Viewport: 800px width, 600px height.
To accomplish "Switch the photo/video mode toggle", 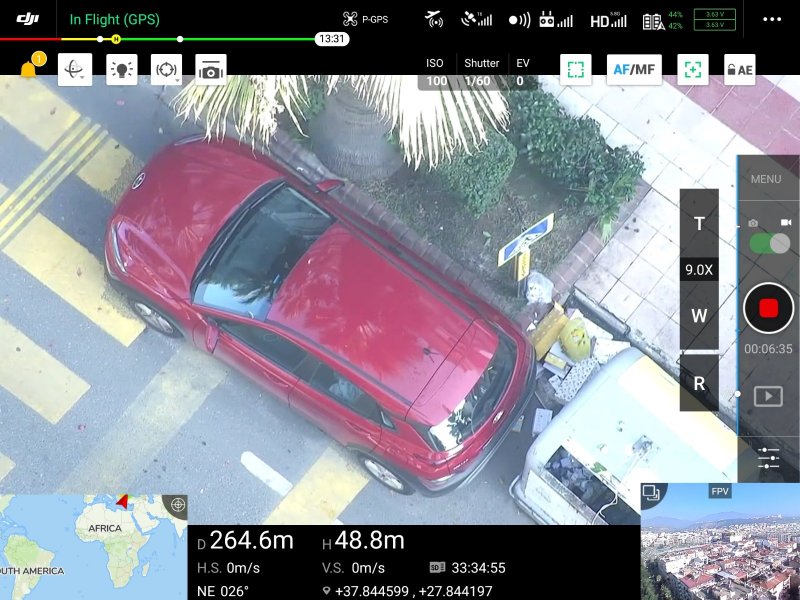I will tap(769, 243).
